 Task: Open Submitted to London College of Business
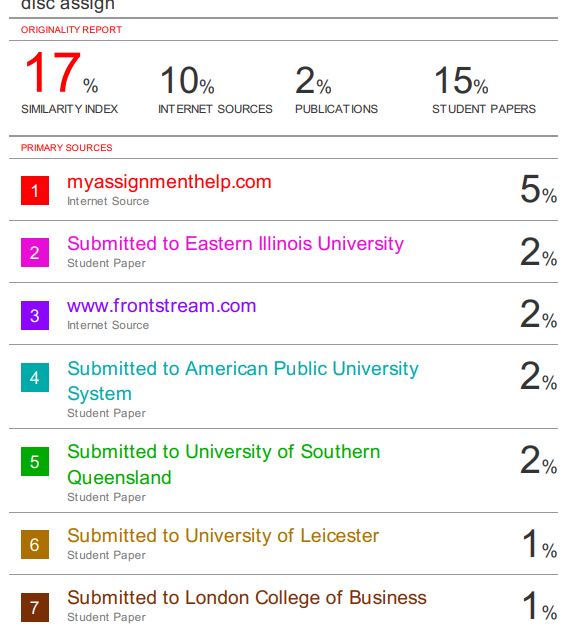coord(247,598)
